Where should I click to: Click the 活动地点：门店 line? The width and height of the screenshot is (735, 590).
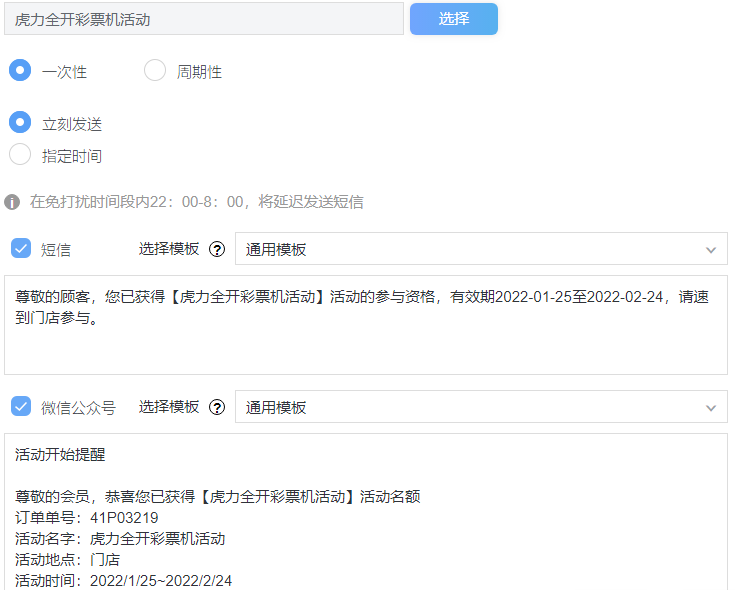click(x=68, y=560)
